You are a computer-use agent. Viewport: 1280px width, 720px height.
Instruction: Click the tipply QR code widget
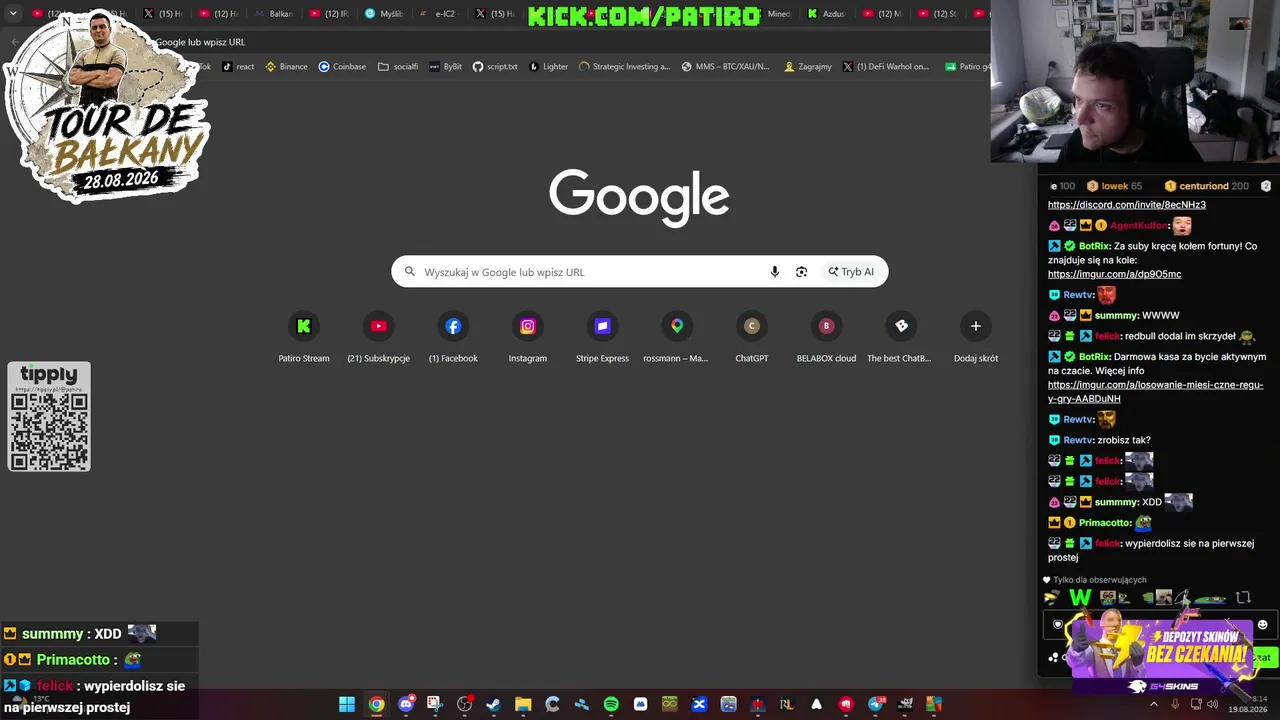pyautogui.click(x=49, y=417)
